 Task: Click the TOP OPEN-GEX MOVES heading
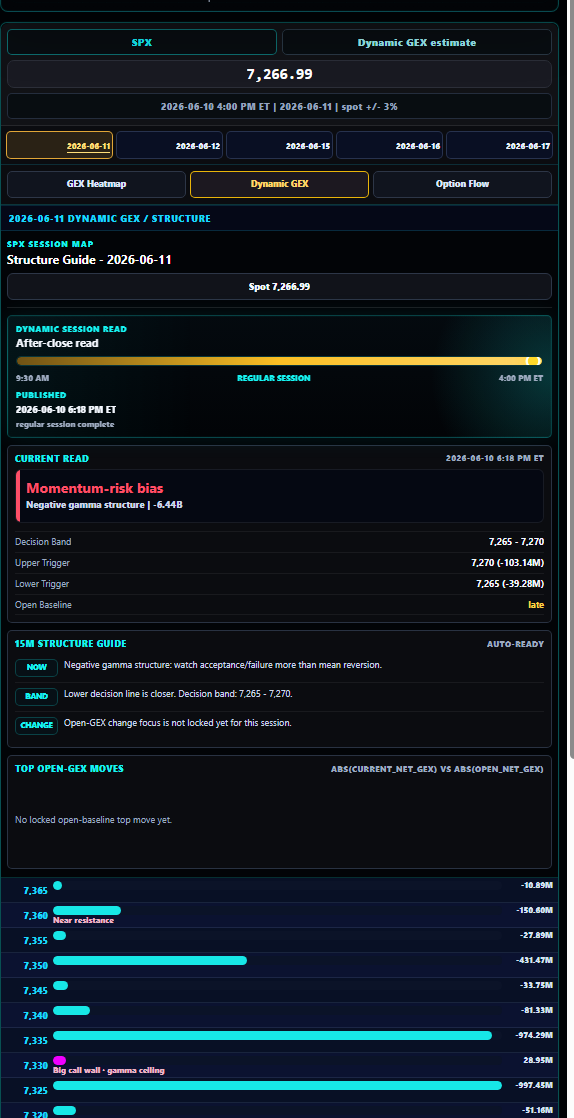[x=69, y=769]
